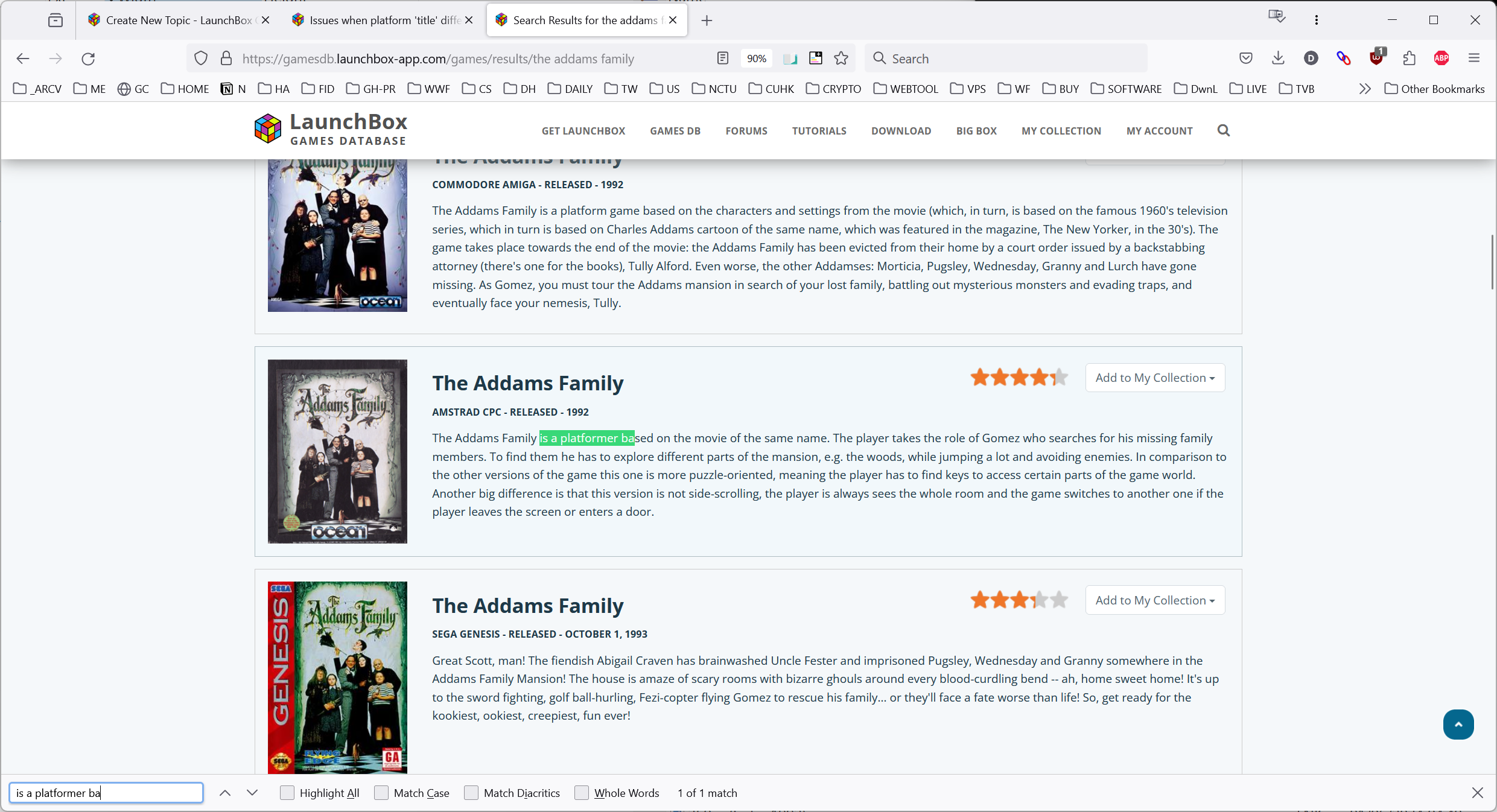Click the dark circular D extension icon
Image resolution: width=1497 pixels, height=812 pixels.
1311,59
